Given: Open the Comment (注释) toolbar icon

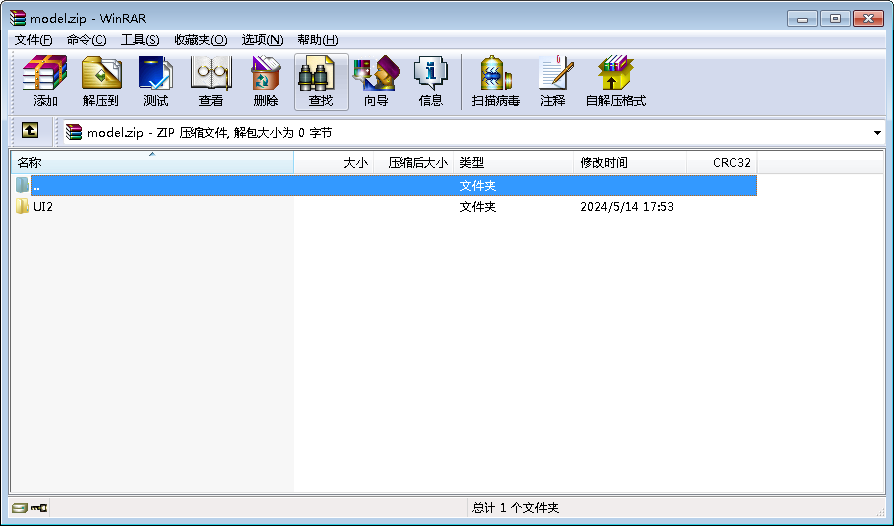Looking at the screenshot, I should tap(553, 82).
